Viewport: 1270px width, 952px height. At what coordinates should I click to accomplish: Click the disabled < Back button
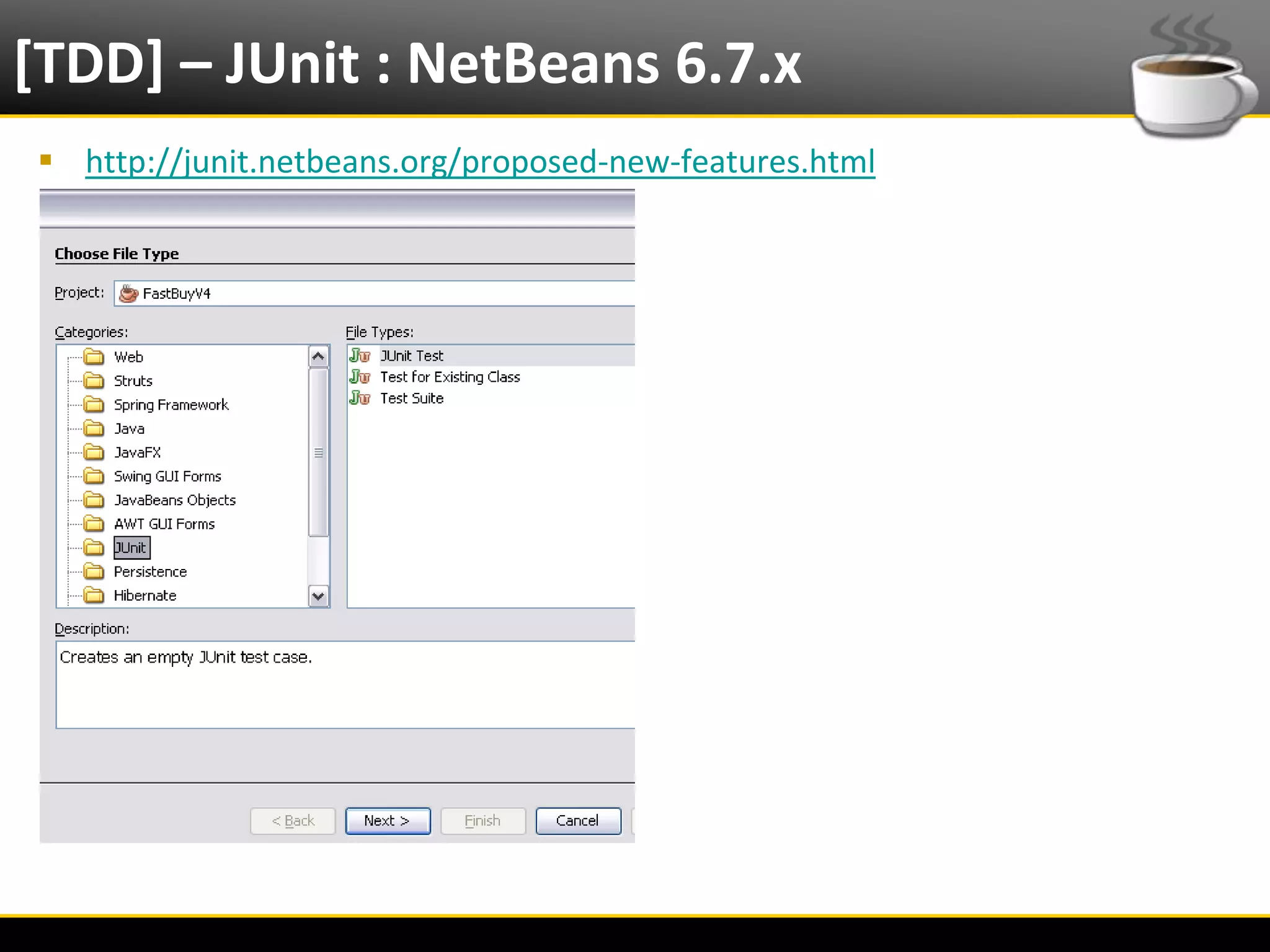click(x=293, y=821)
